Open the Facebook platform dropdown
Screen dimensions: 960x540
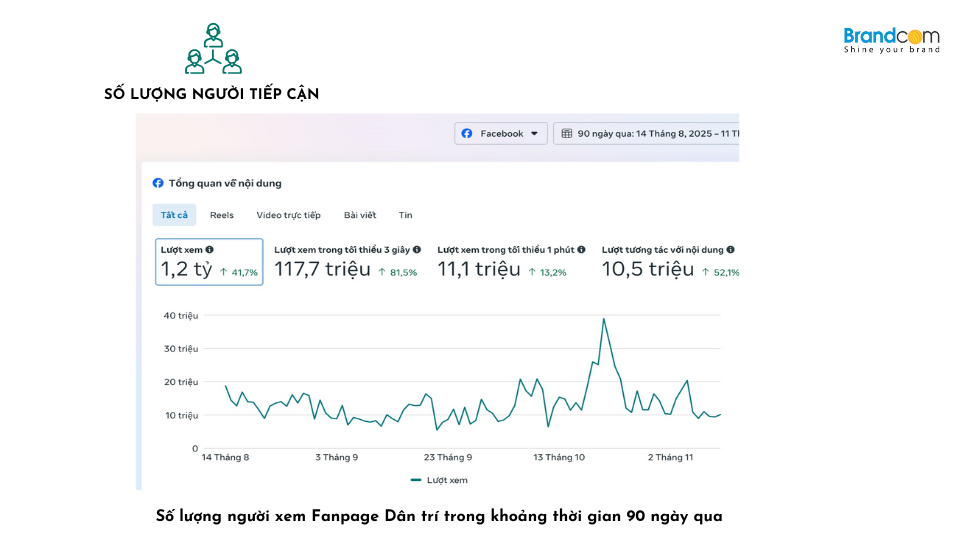tap(501, 133)
